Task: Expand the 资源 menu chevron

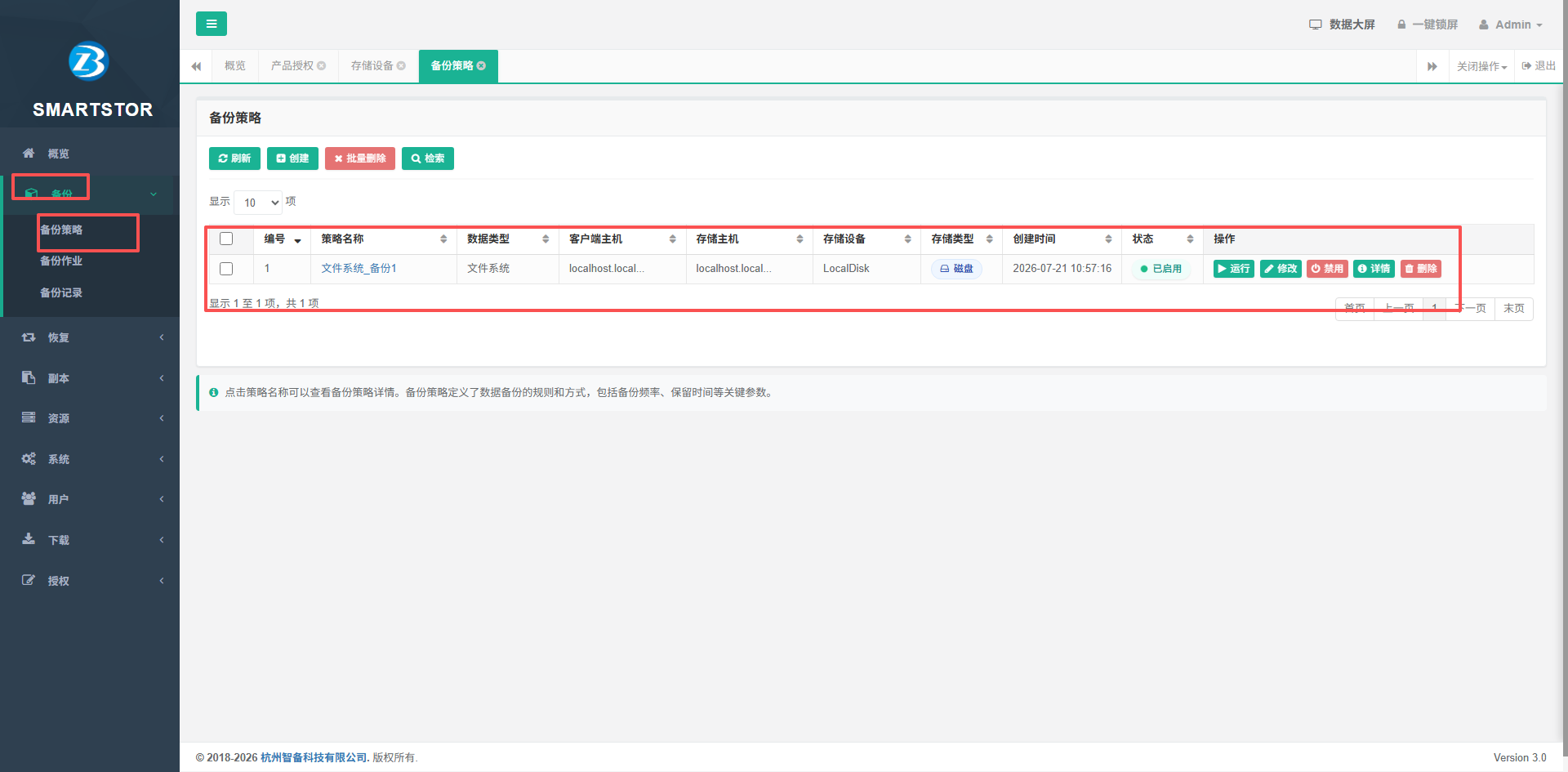Action: tap(162, 418)
